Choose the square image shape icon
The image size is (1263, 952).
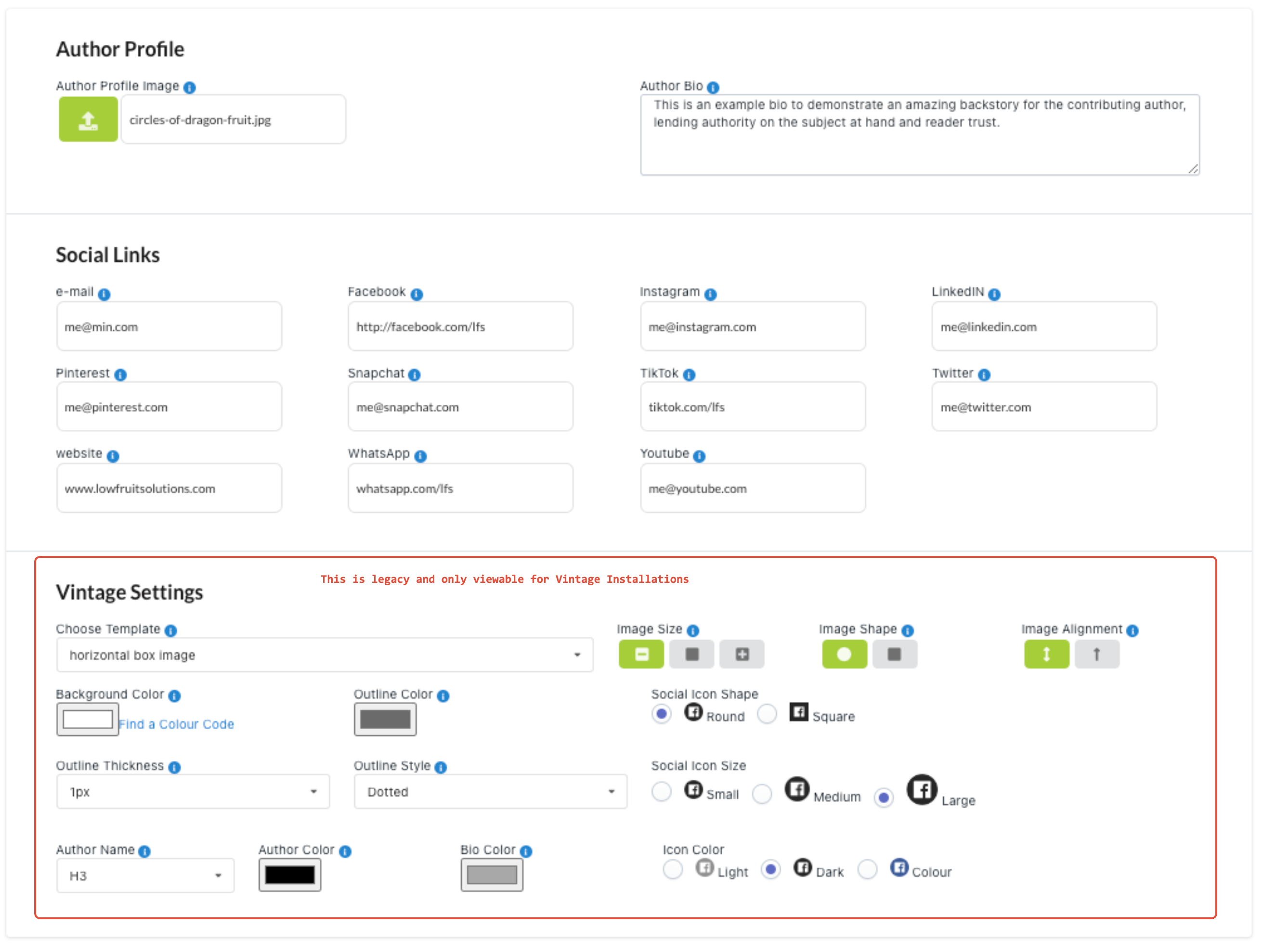[894, 654]
